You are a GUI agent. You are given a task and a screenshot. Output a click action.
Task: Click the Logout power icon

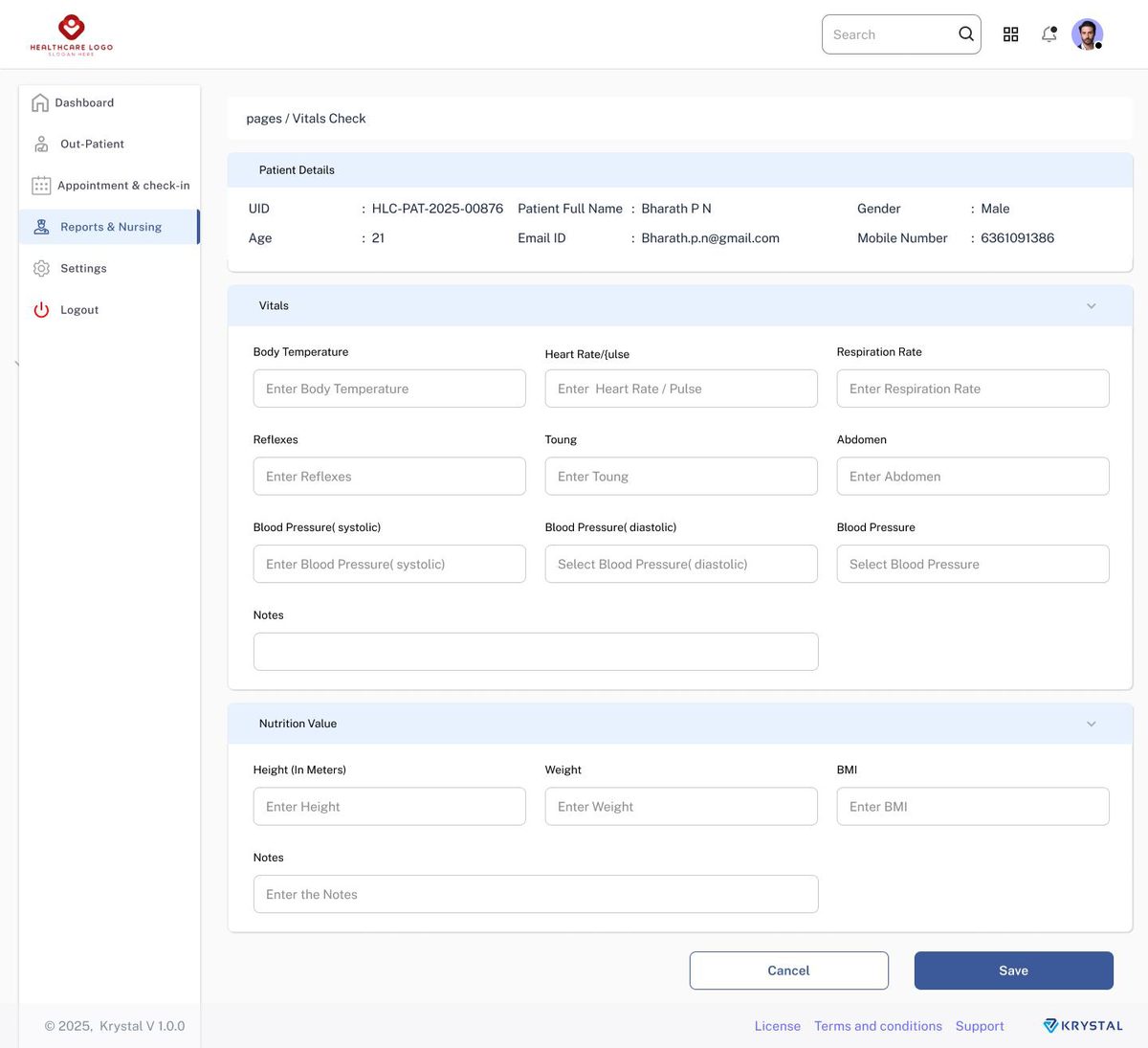(x=41, y=310)
